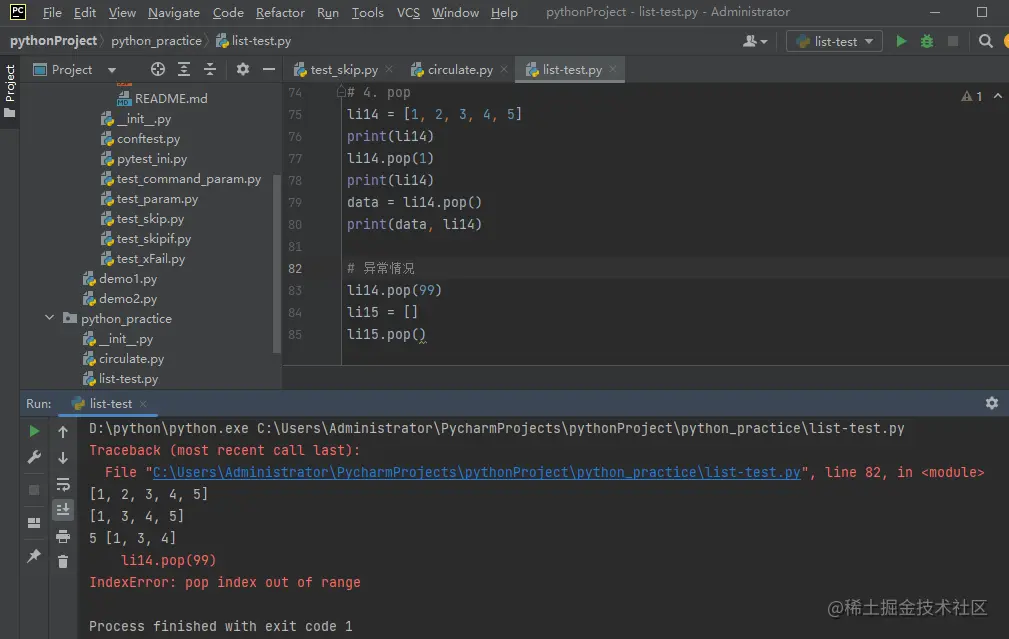This screenshot has width=1009, height=639.
Task: Collapse the python_practice folder
Action: click(50, 318)
